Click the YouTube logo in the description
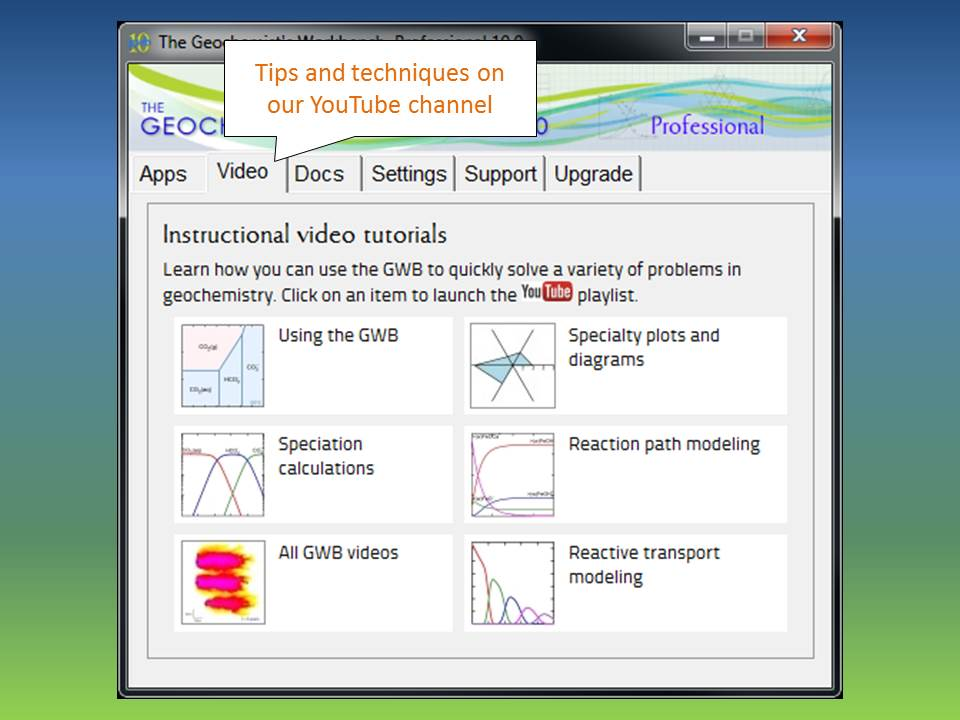 pos(547,292)
